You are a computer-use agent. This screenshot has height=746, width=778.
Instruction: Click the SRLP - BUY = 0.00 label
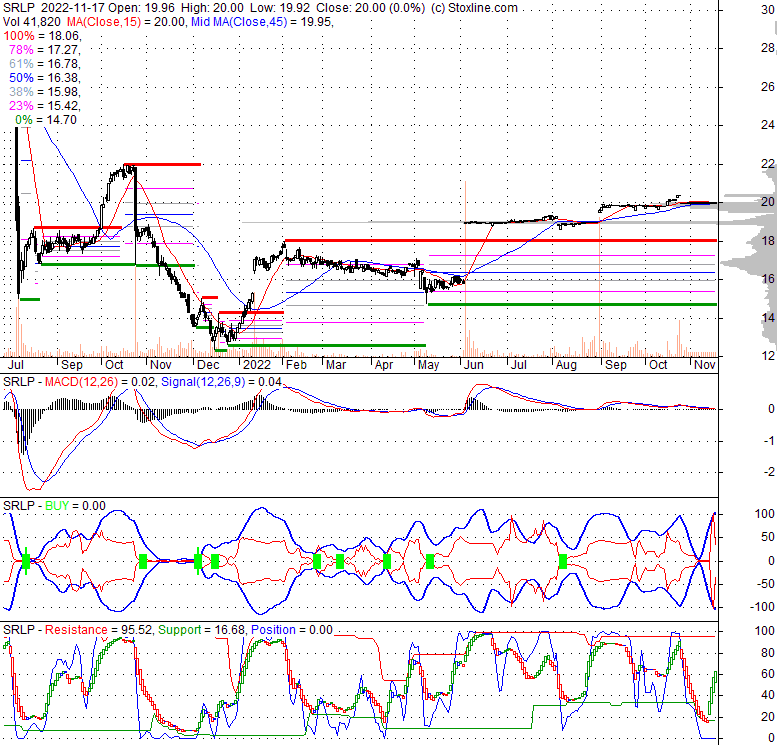[x=54, y=506]
